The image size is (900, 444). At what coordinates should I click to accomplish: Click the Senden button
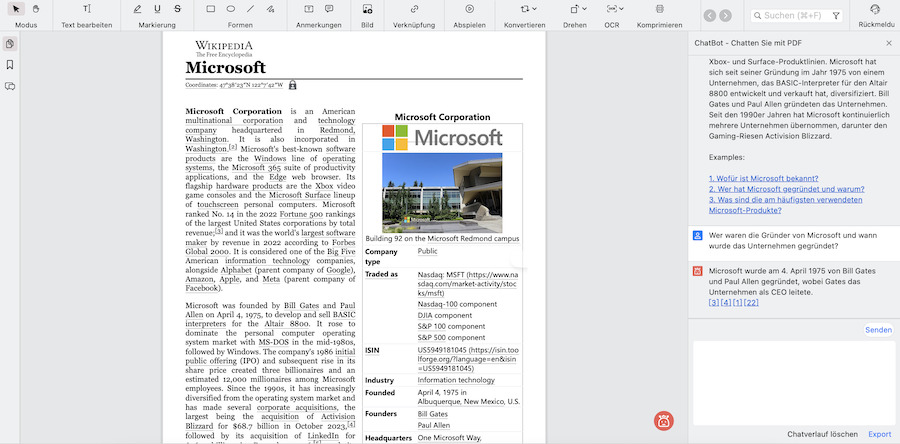click(x=878, y=330)
